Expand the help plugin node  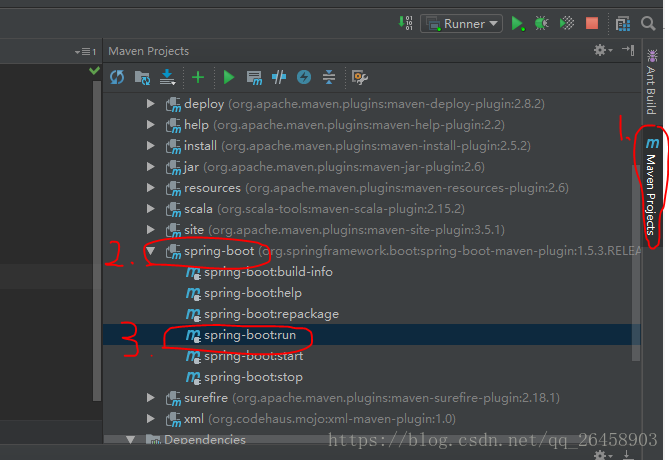pos(150,125)
